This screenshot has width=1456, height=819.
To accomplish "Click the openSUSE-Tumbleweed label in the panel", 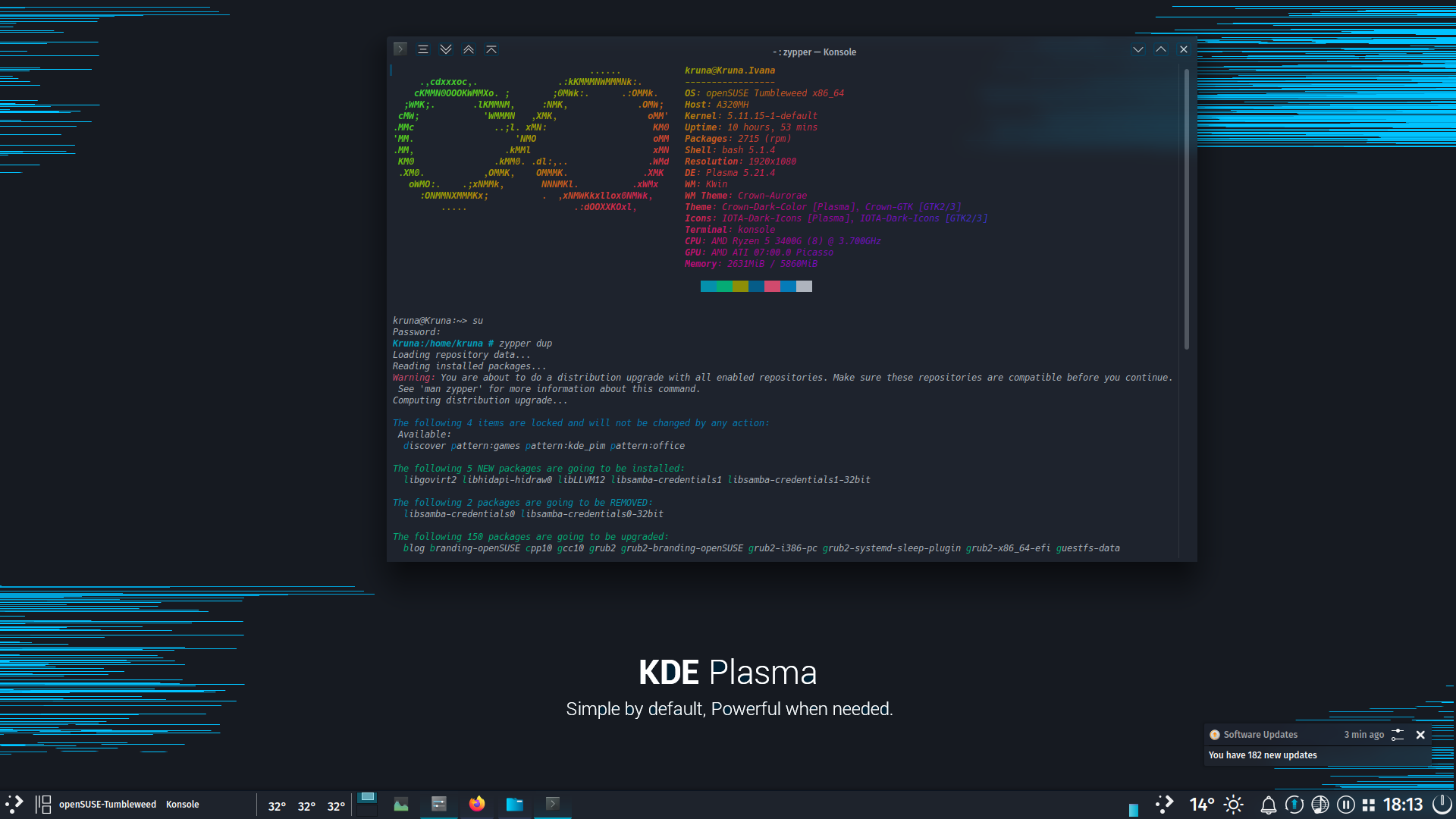I will coord(108,805).
